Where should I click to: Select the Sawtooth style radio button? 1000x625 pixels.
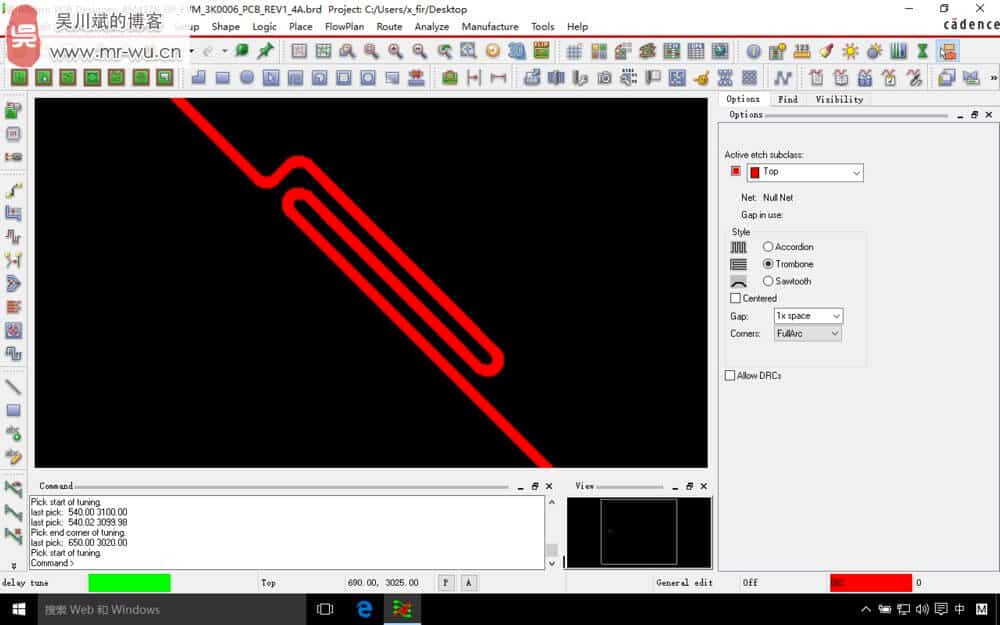point(768,282)
